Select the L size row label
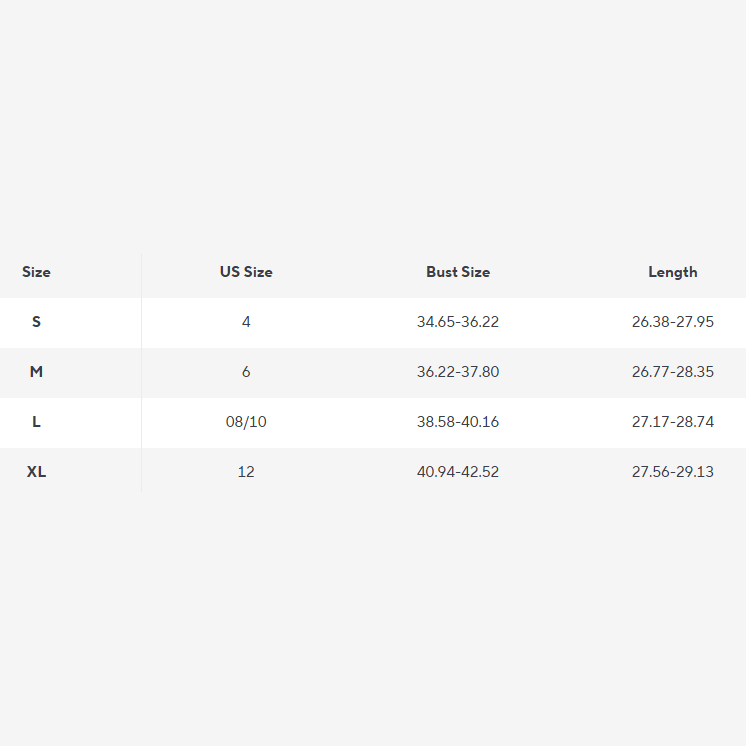The width and height of the screenshot is (746, 746). click(x=36, y=422)
